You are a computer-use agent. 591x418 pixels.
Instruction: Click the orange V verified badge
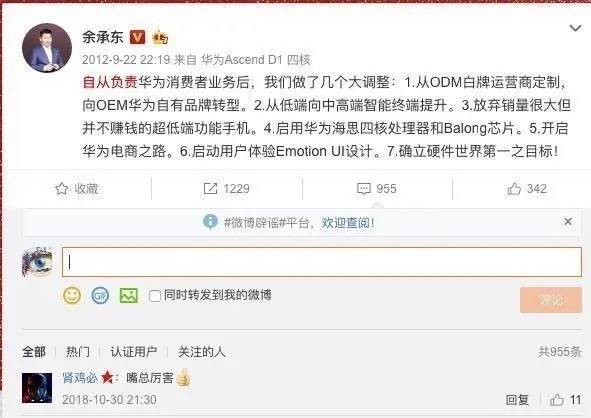pyautogui.click(x=137, y=37)
